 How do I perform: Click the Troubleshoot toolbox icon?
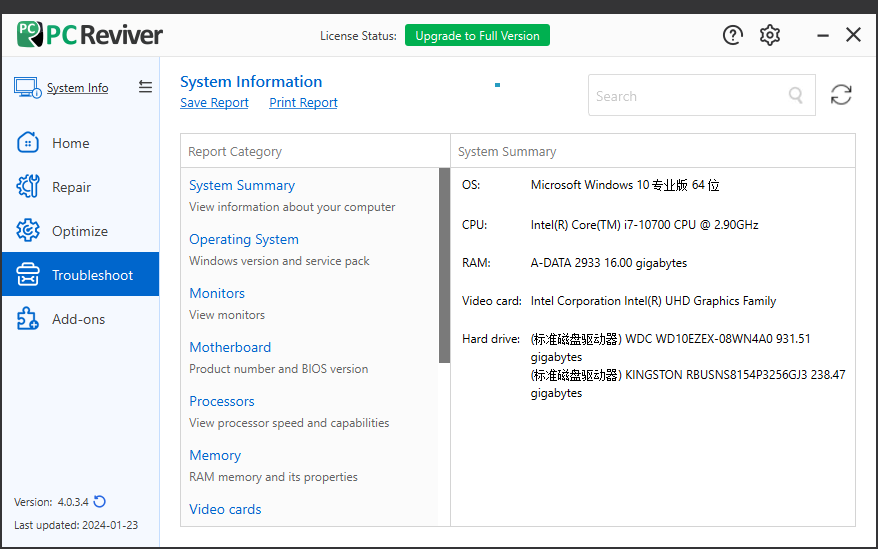[28, 274]
